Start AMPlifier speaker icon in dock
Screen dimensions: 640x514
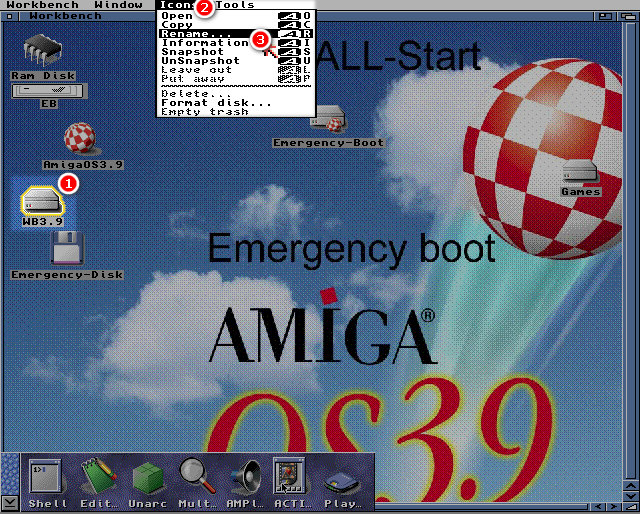pos(243,475)
